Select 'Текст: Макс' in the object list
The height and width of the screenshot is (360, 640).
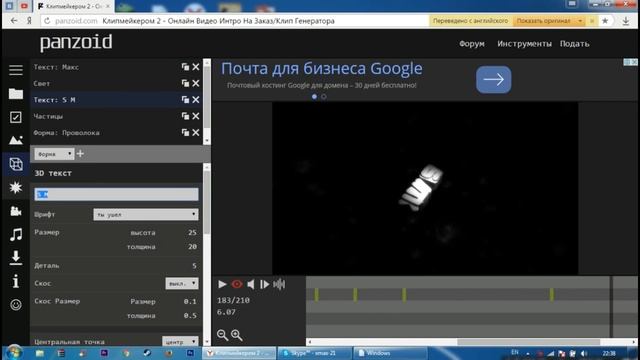click(56, 67)
